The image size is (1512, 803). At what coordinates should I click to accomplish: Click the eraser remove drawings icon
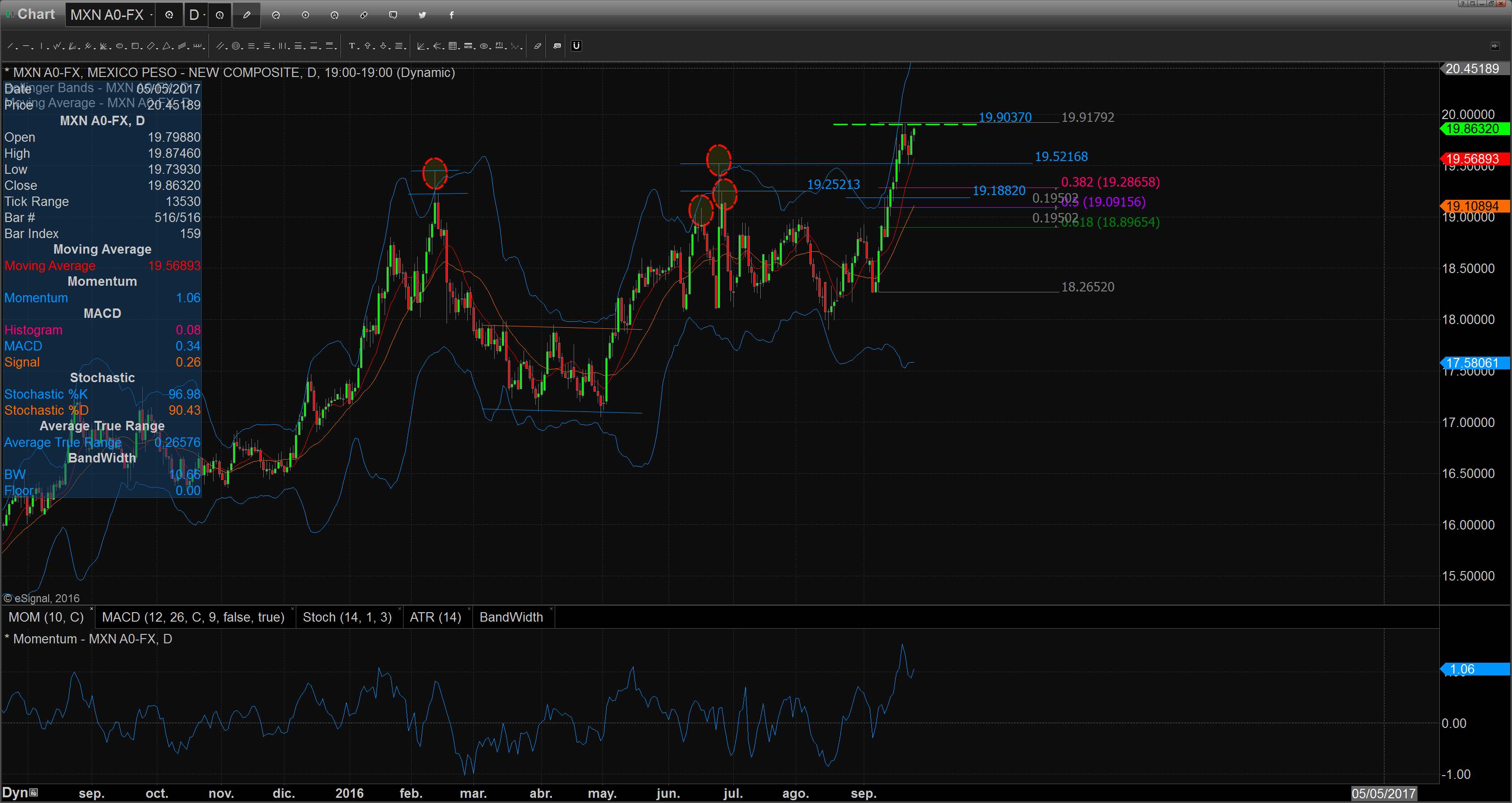(x=537, y=46)
